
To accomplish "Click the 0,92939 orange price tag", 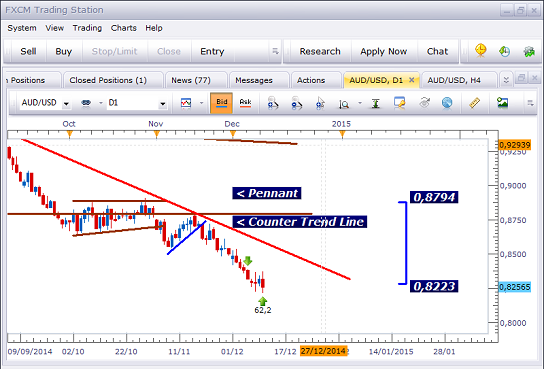I will 515,145.
